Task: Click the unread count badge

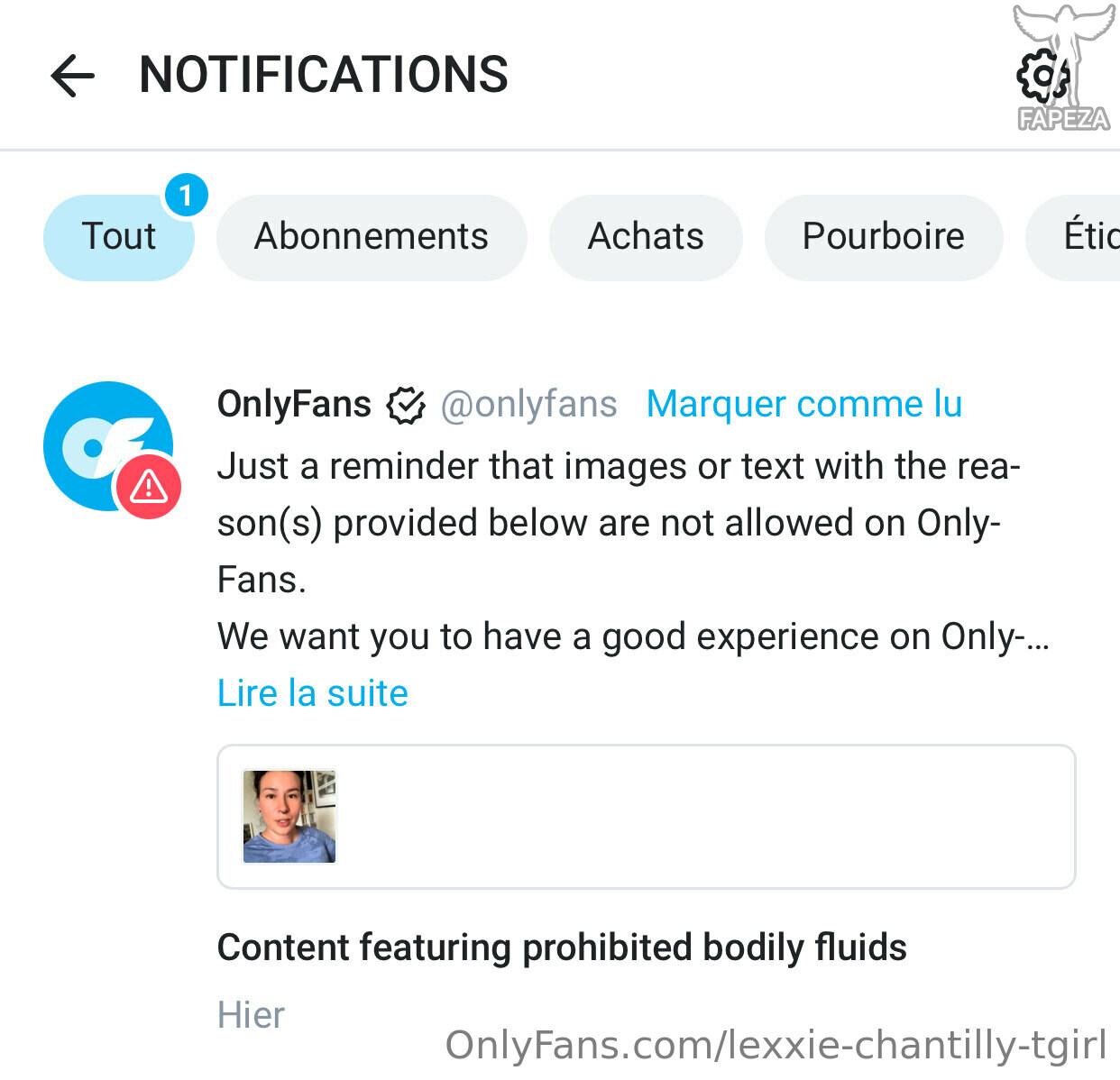Action: pos(186,195)
